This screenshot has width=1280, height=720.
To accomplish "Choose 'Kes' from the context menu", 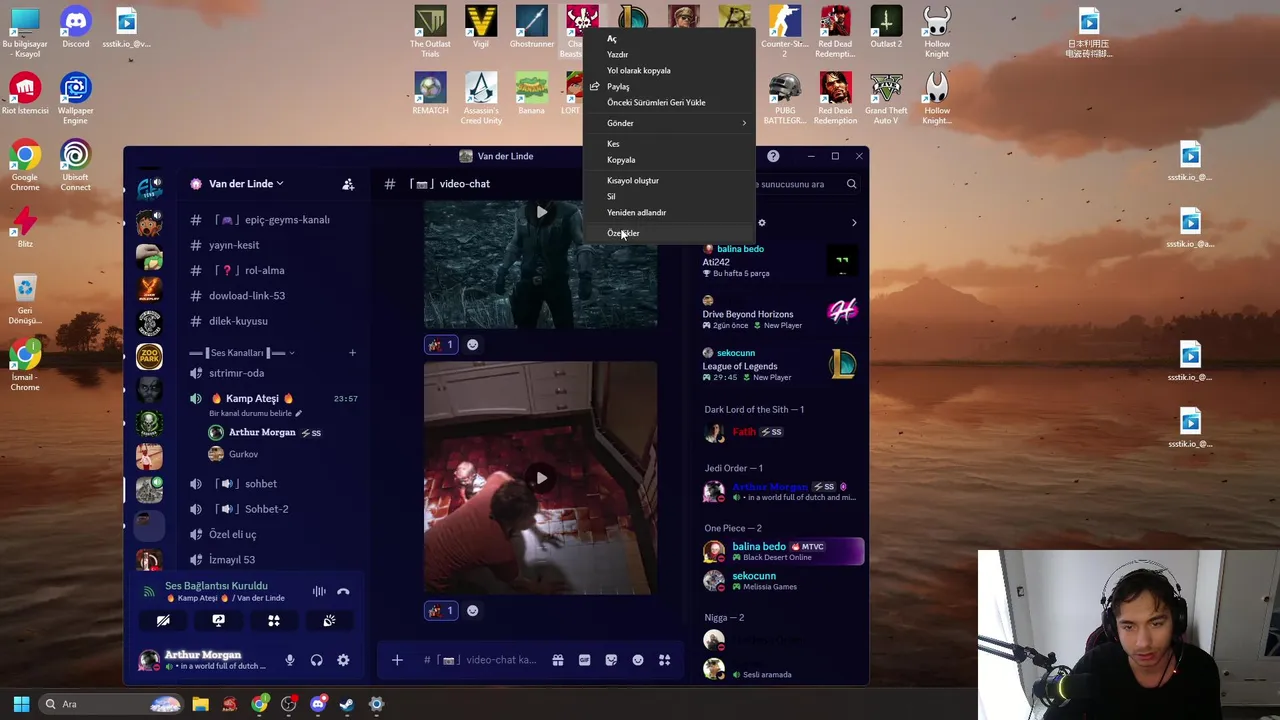I will click(x=613, y=143).
